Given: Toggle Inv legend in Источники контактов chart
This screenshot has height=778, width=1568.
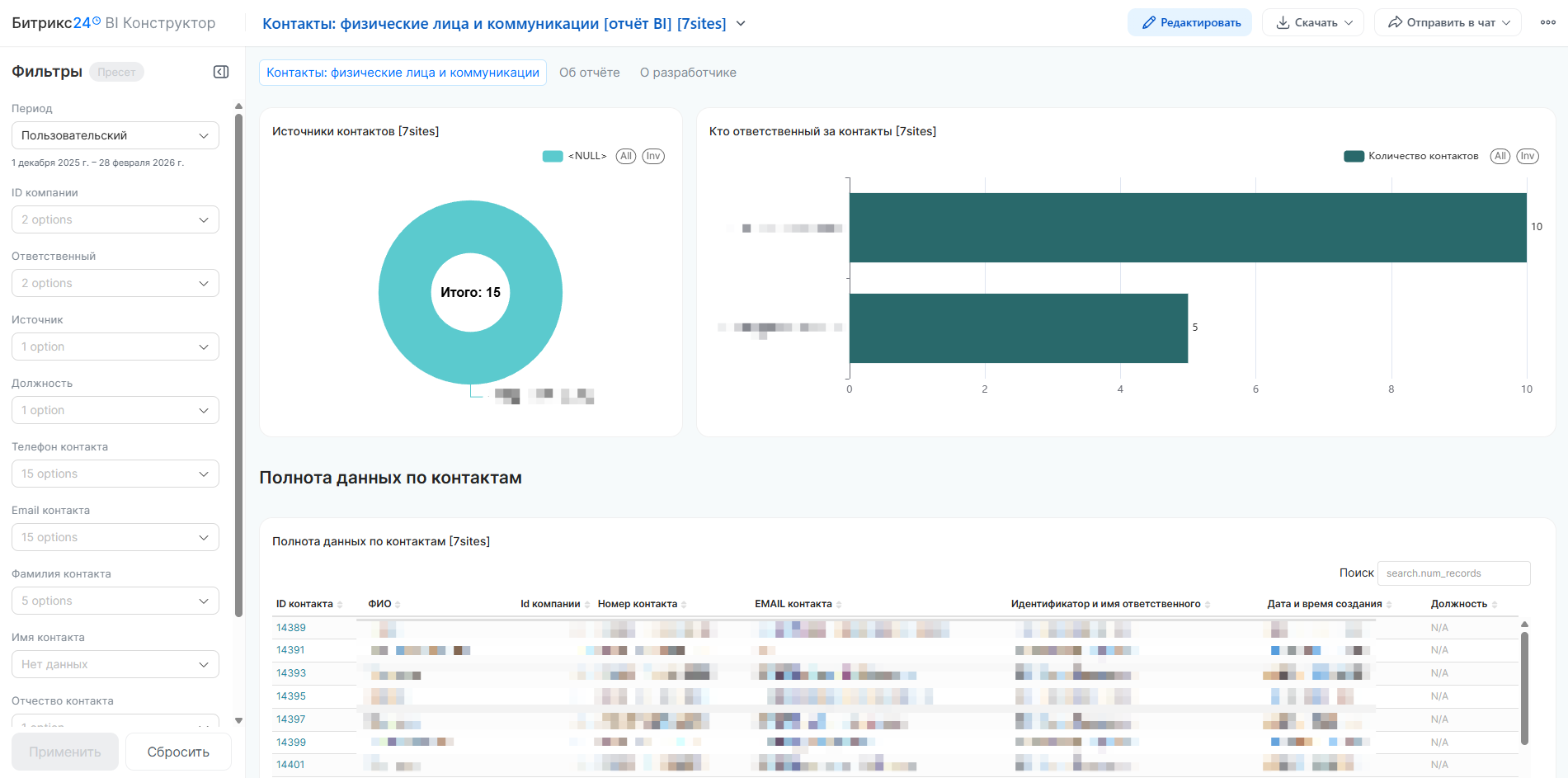Looking at the screenshot, I should pyautogui.click(x=653, y=156).
